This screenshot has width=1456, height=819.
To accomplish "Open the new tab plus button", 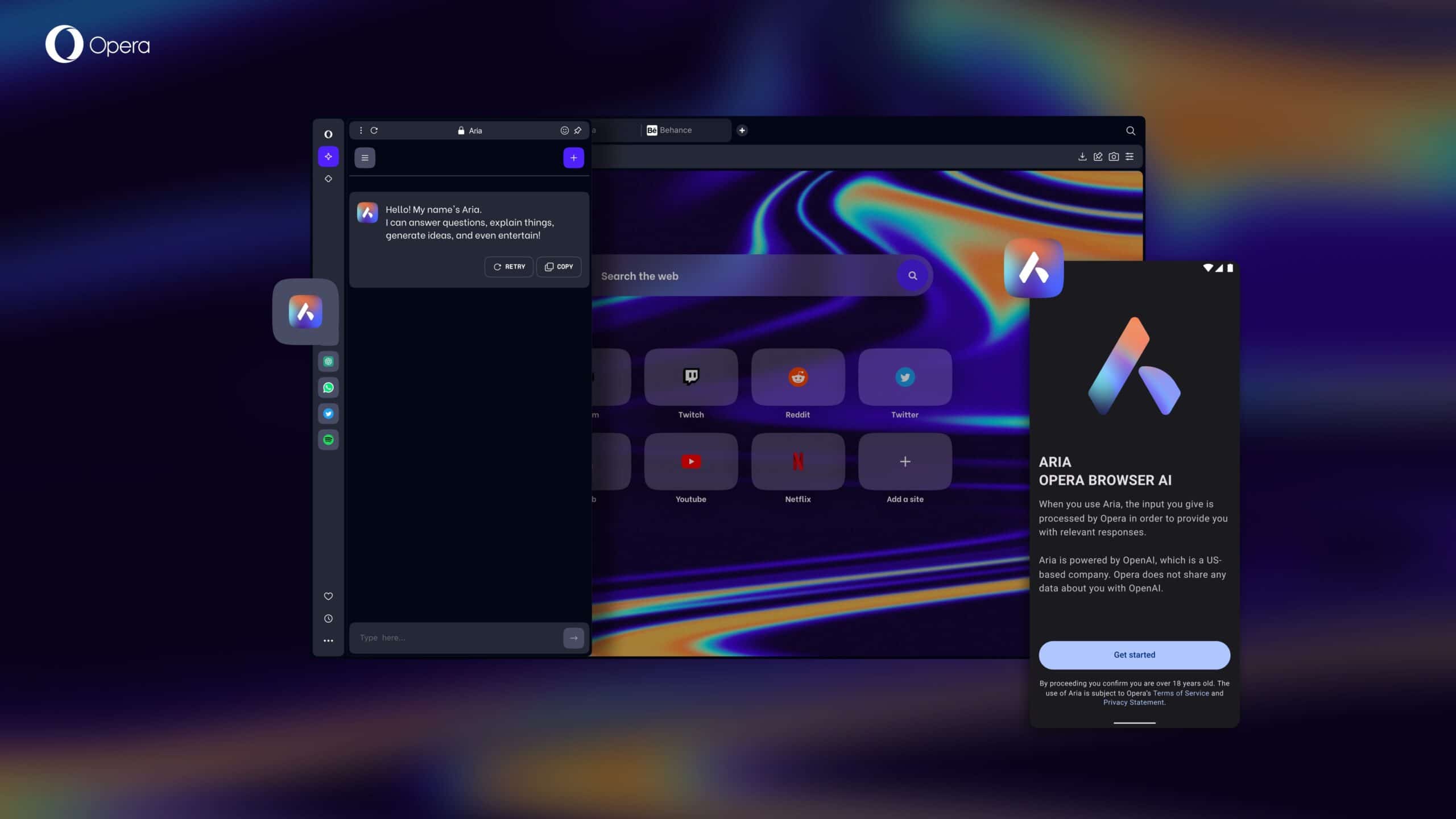I will tap(742, 130).
